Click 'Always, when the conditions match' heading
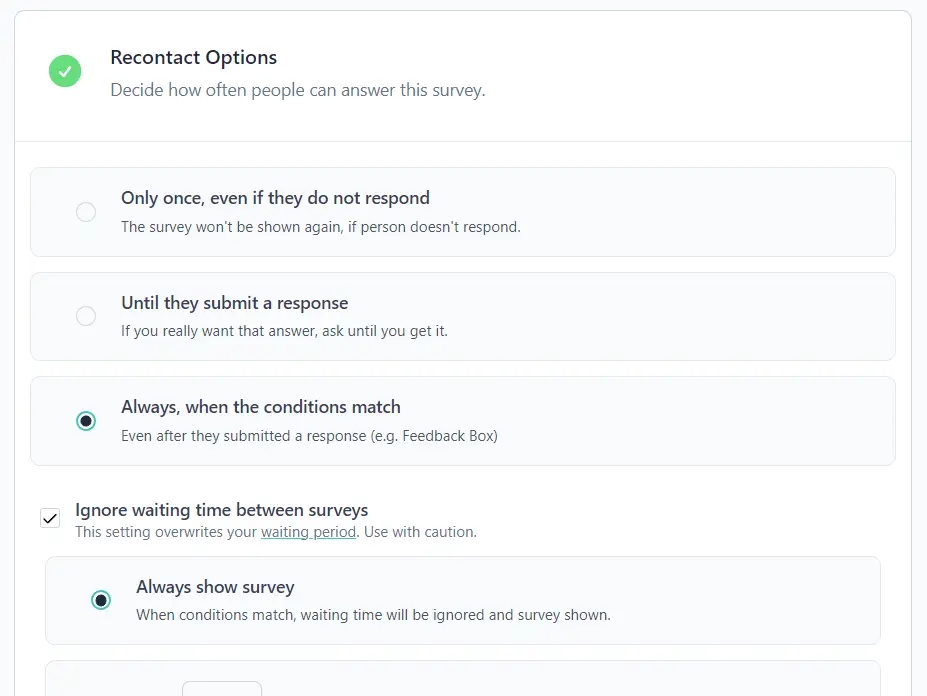This screenshot has height=696, width=927. click(x=261, y=407)
